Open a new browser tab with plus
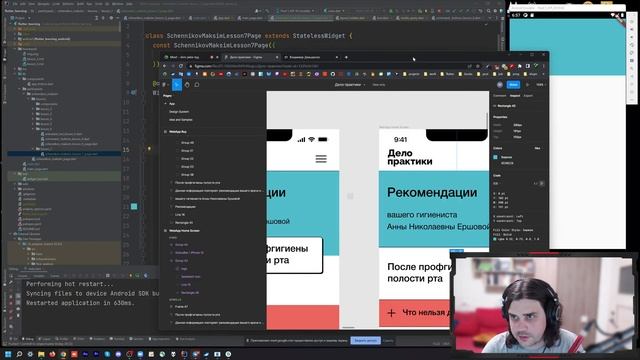The width and height of the screenshot is (640, 360). (x=346, y=57)
